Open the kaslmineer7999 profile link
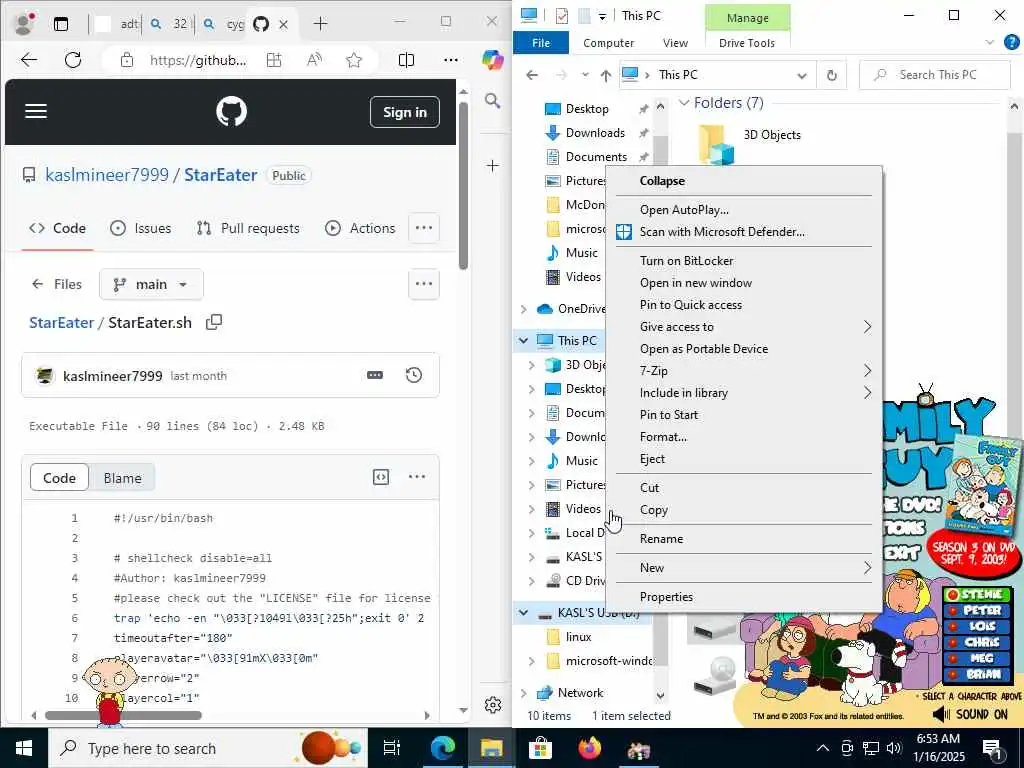The image size is (1024, 768). click(x=106, y=175)
